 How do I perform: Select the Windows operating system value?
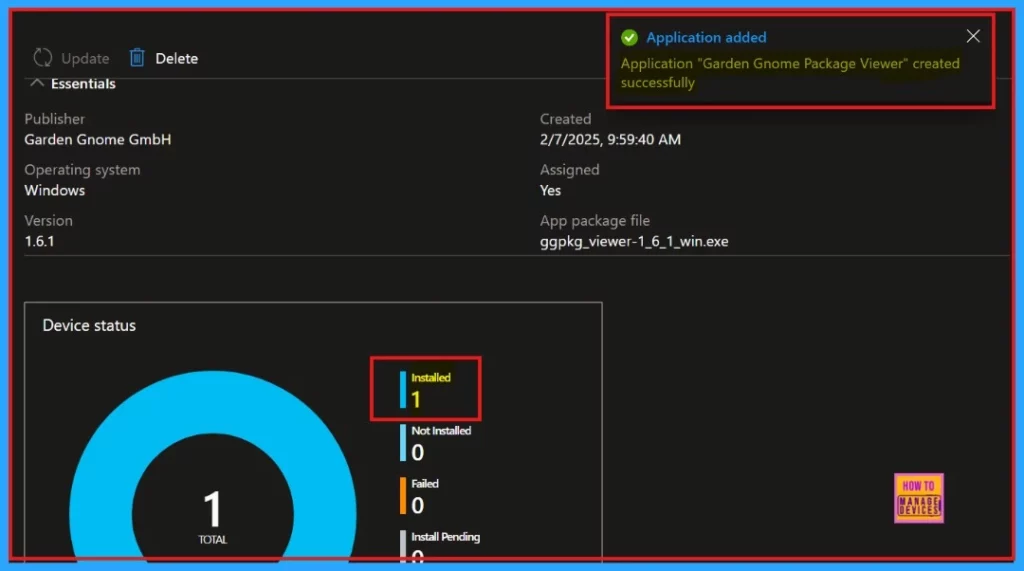(55, 191)
